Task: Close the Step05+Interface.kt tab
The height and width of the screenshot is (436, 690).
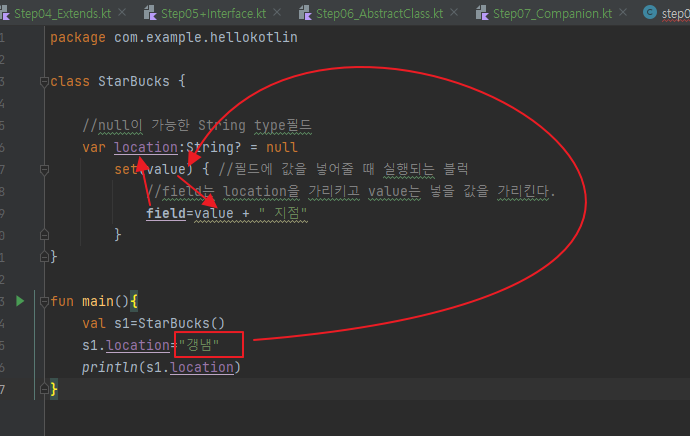Action: tap(277, 13)
